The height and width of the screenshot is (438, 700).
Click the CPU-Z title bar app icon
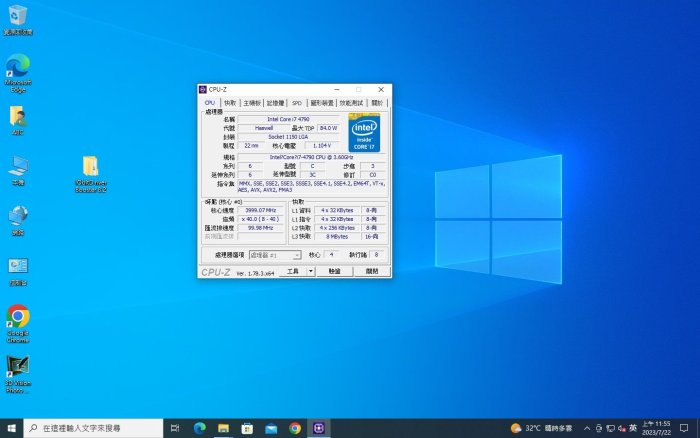point(203,90)
